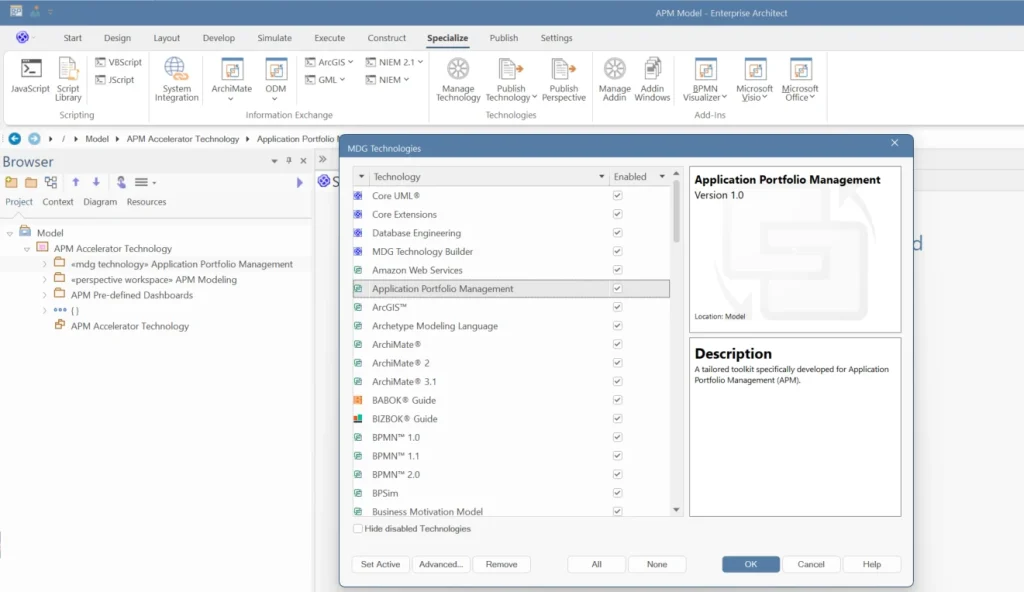Image resolution: width=1024 pixels, height=592 pixels.
Task: Select the Business Motivation Model row
Action: pyautogui.click(x=511, y=511)
